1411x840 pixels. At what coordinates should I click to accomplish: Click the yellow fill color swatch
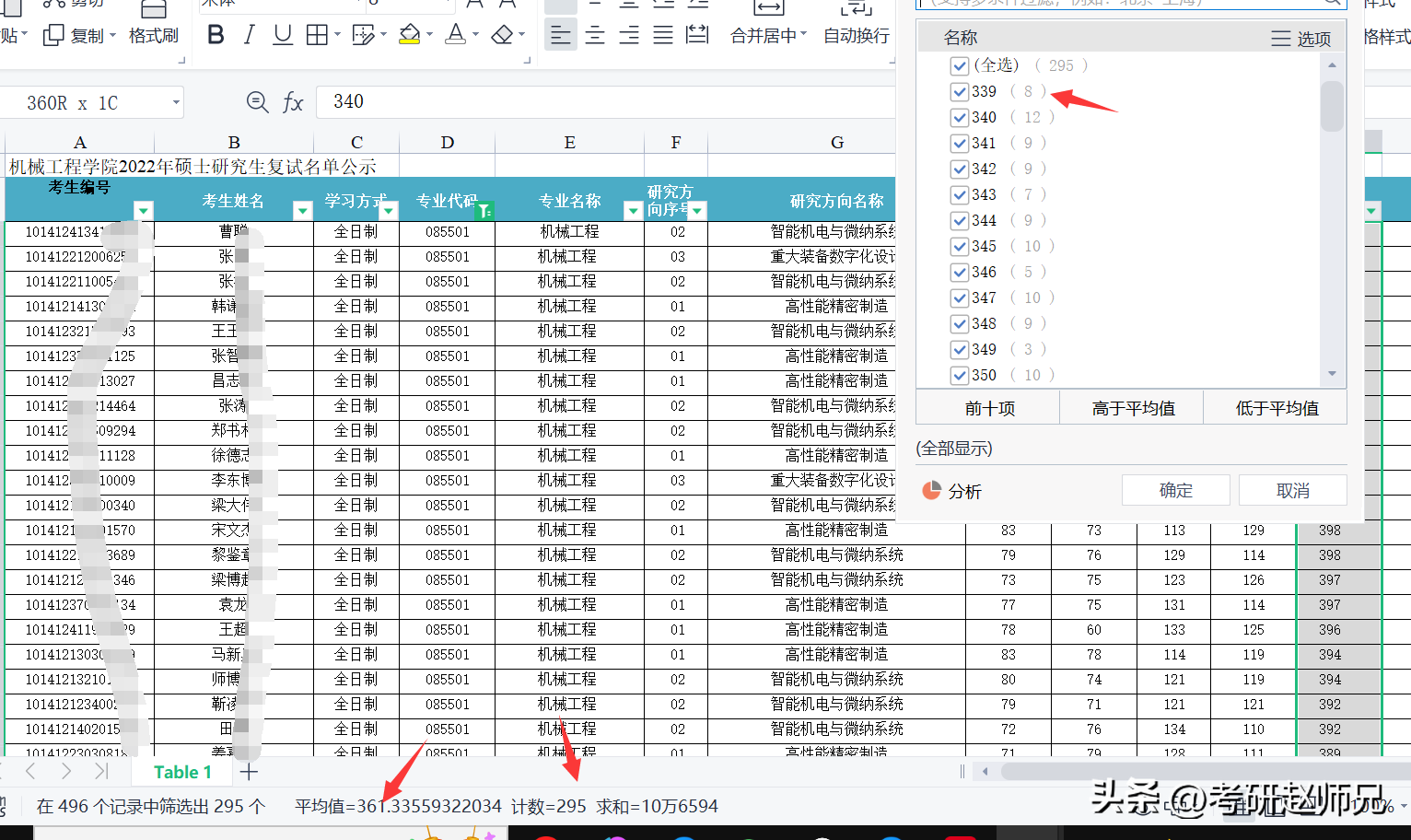pos(409,35)
